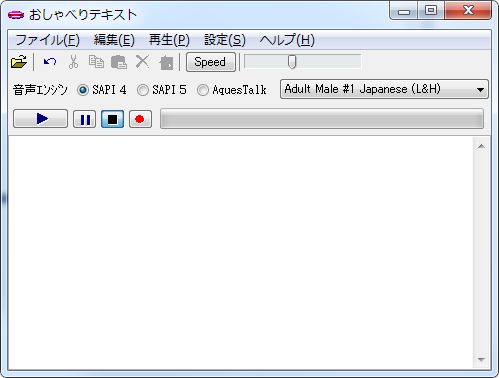Click the scrollbar up arrow
Image resolution: width=499 pixels, height=378 pixels.
pos(481,146)
